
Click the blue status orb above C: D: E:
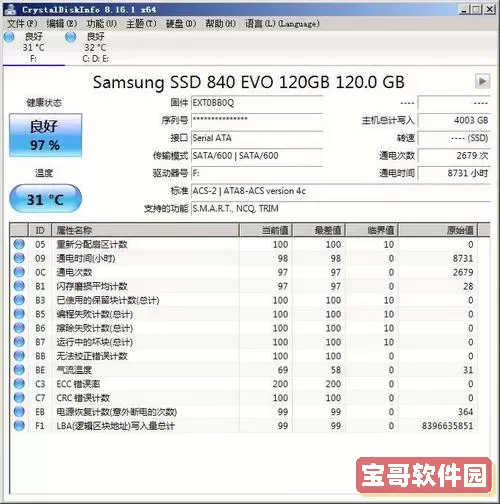click(x=71, y=37)
